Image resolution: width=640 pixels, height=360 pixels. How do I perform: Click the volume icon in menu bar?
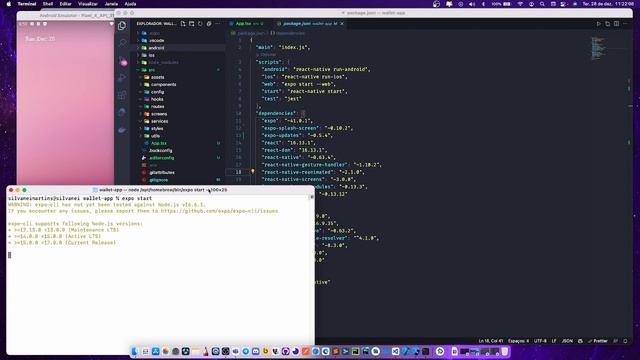[x=472, y=4]
